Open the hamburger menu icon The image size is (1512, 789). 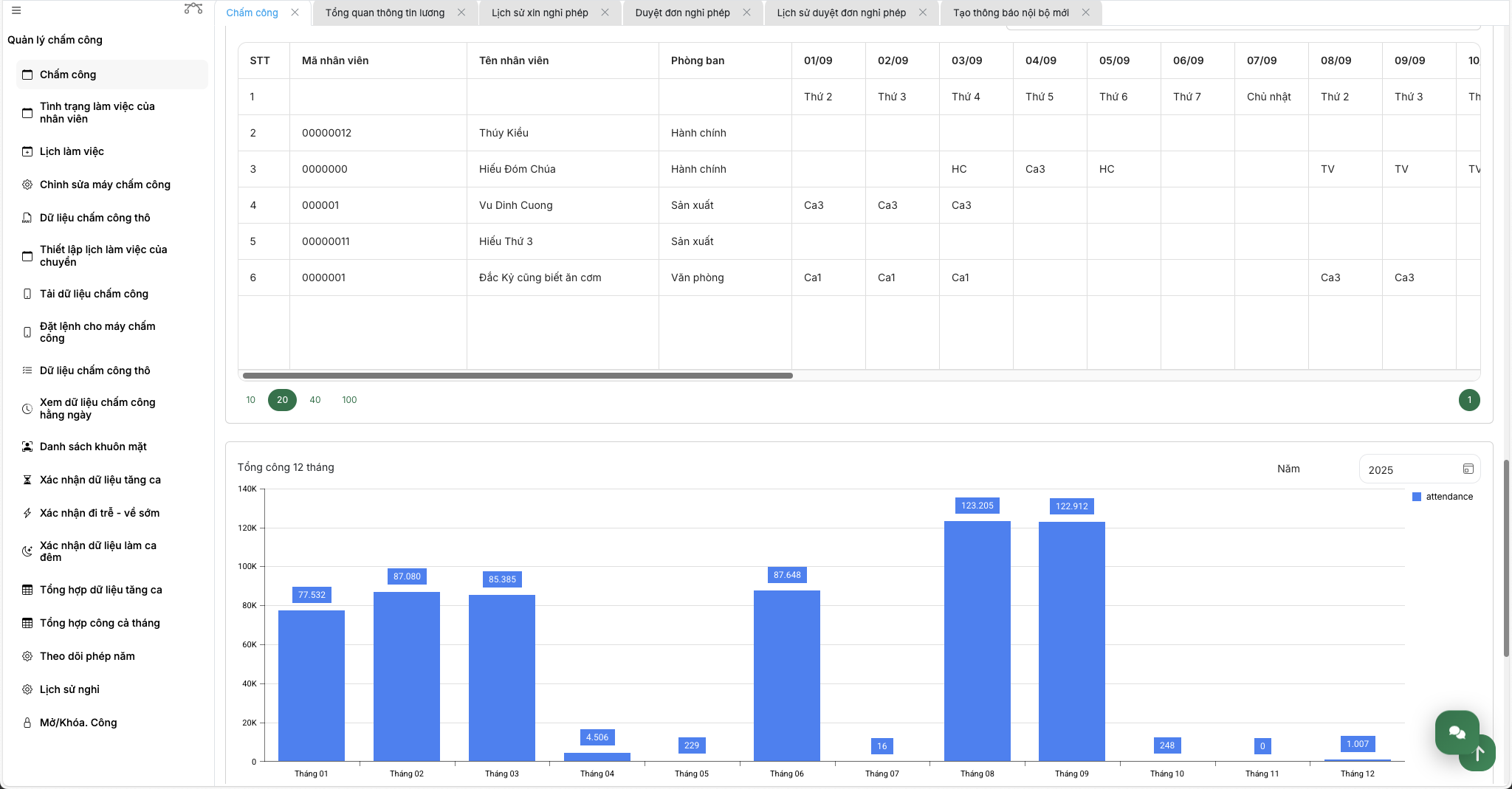coord(16,10)
